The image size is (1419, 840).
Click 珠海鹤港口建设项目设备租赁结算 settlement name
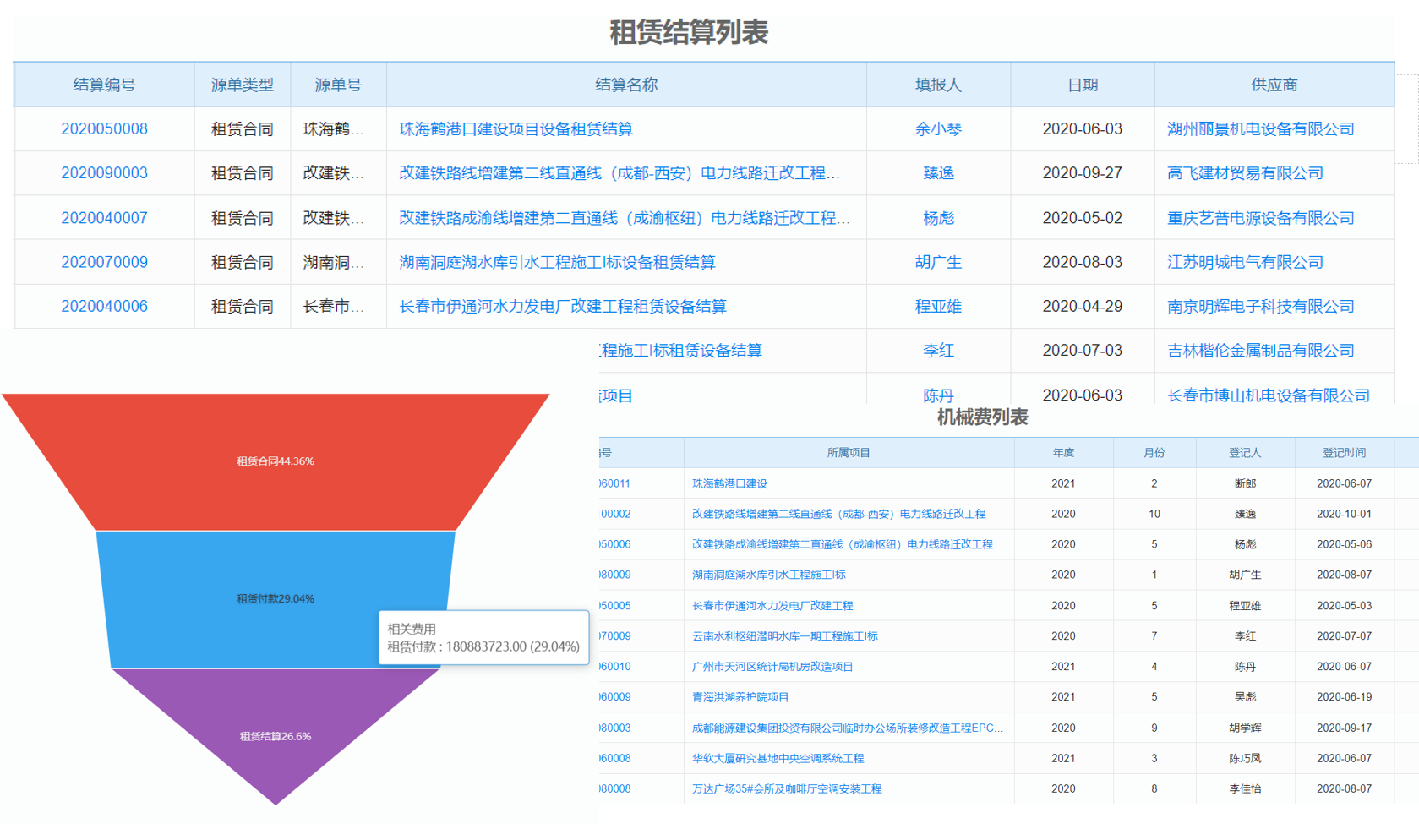(x=516, y=129)
